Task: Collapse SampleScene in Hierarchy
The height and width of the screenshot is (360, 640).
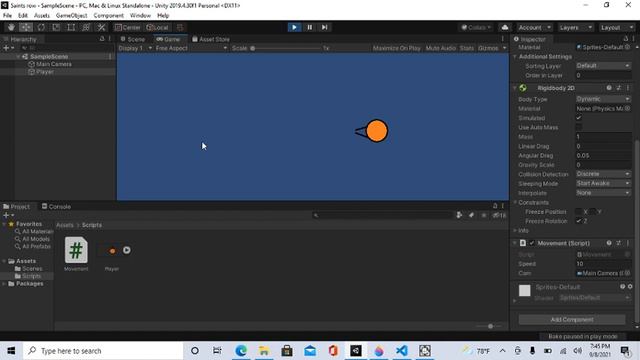Action: click(x=18, y=56)
